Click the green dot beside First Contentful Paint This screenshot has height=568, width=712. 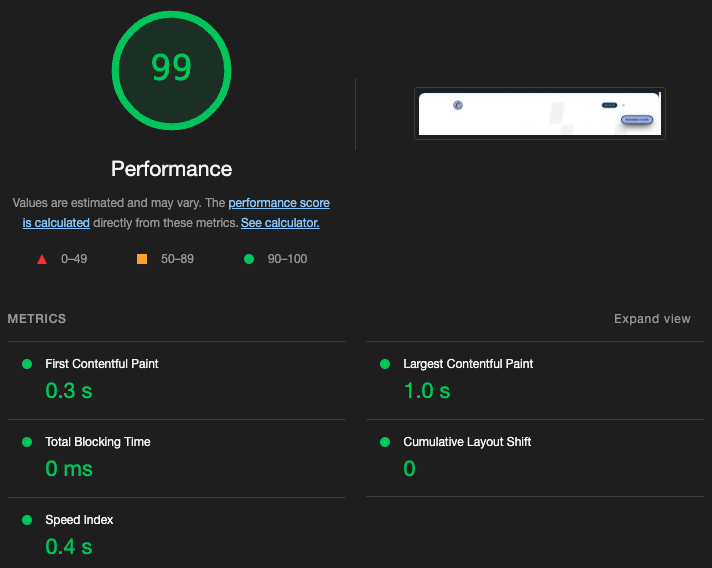(x=27, y=364)
